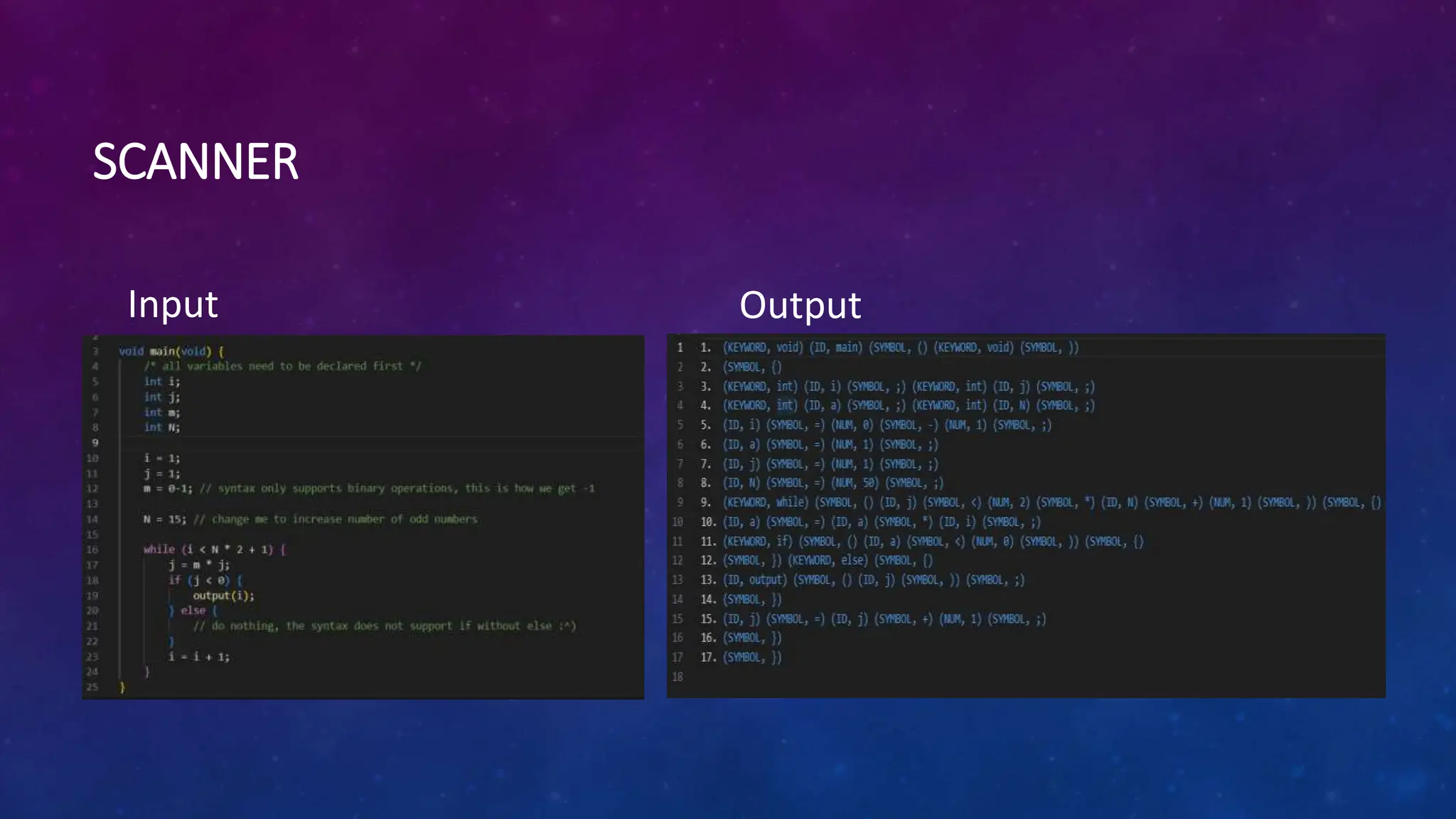Click the 'i = 1;' assignment line

coord(162,458)
